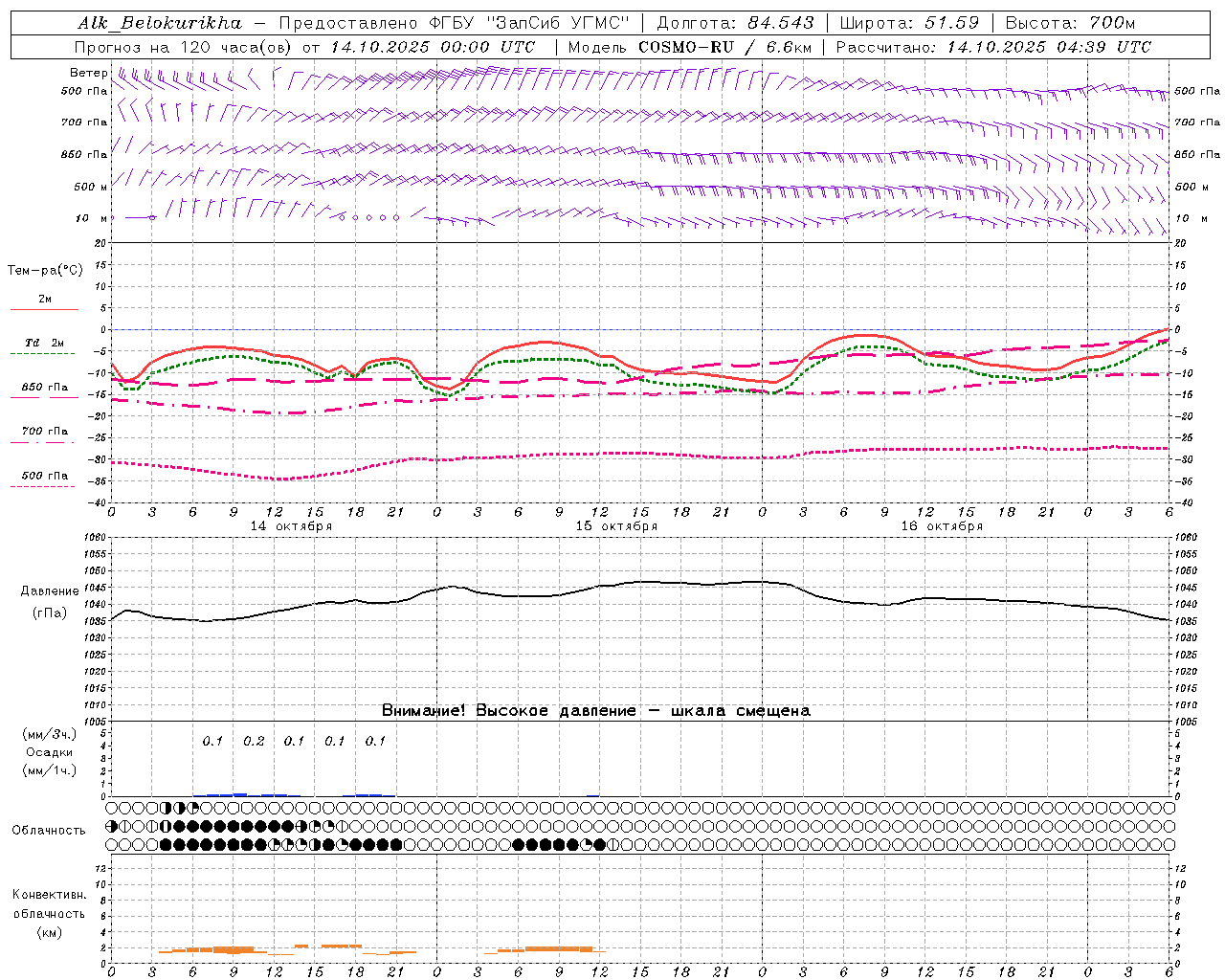Click the 500 м wind level label

click(x=92, y=187)
